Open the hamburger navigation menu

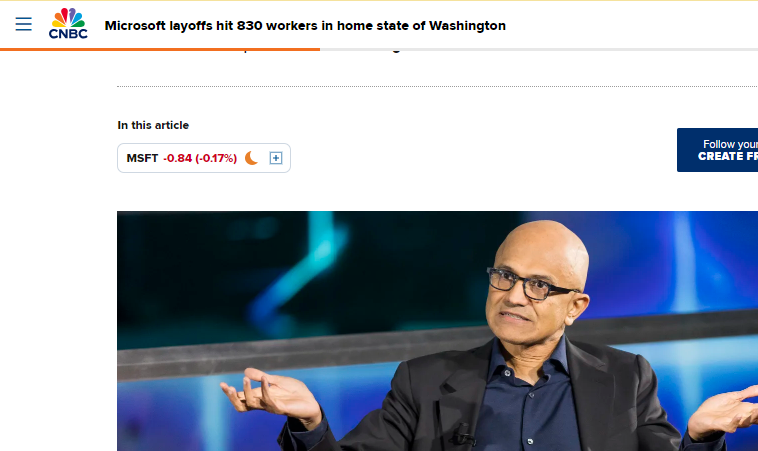(x=23, y=24)
